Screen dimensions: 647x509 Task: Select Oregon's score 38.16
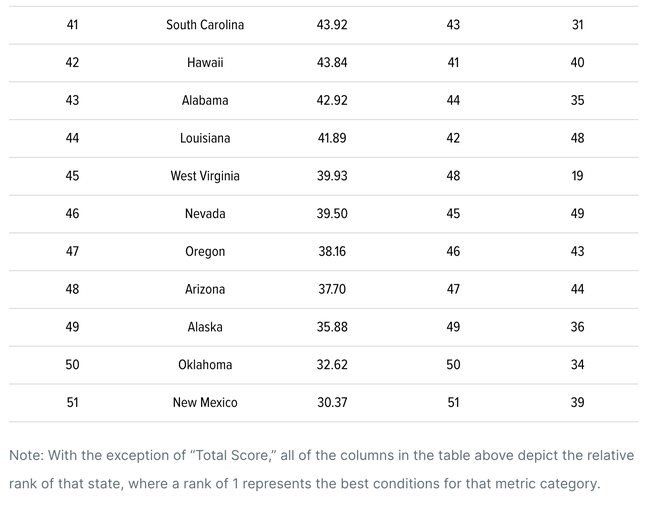[x=332, y=252]
